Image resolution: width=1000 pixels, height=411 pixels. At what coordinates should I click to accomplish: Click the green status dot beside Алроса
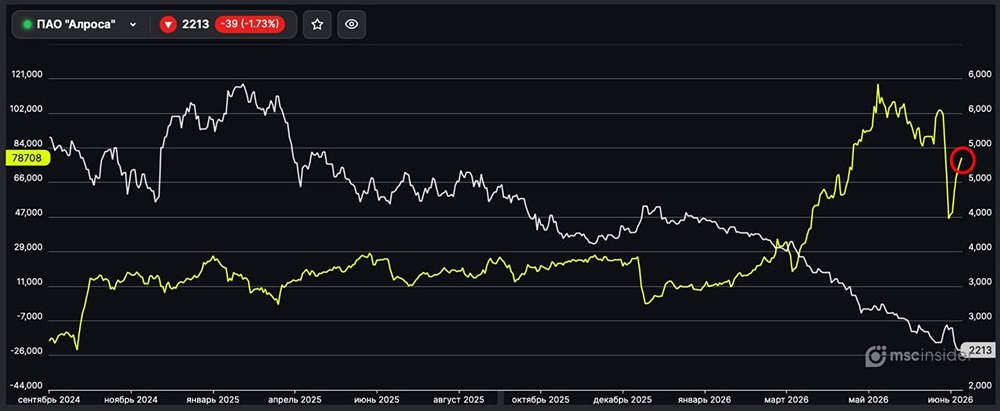pos(27,24)
